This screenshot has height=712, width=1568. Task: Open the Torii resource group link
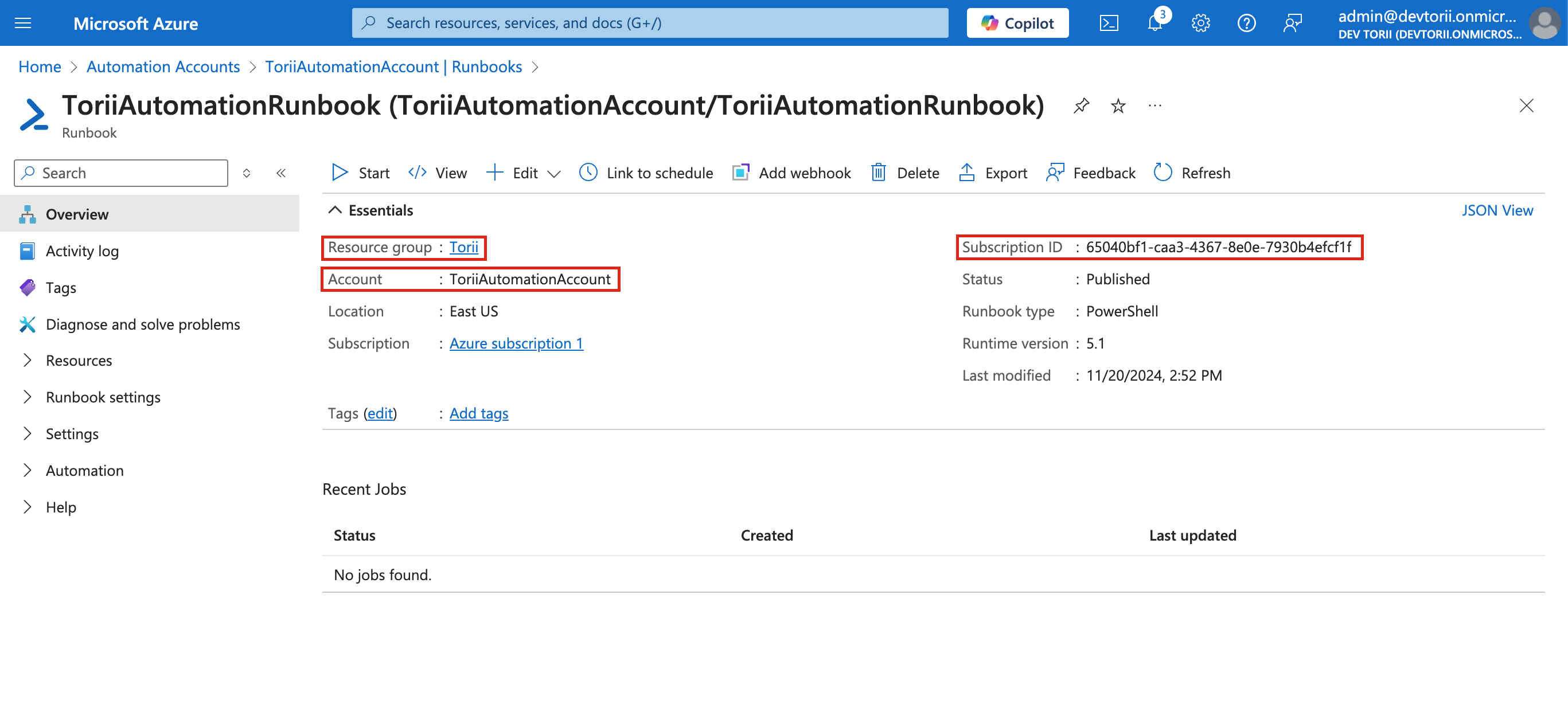464,247
